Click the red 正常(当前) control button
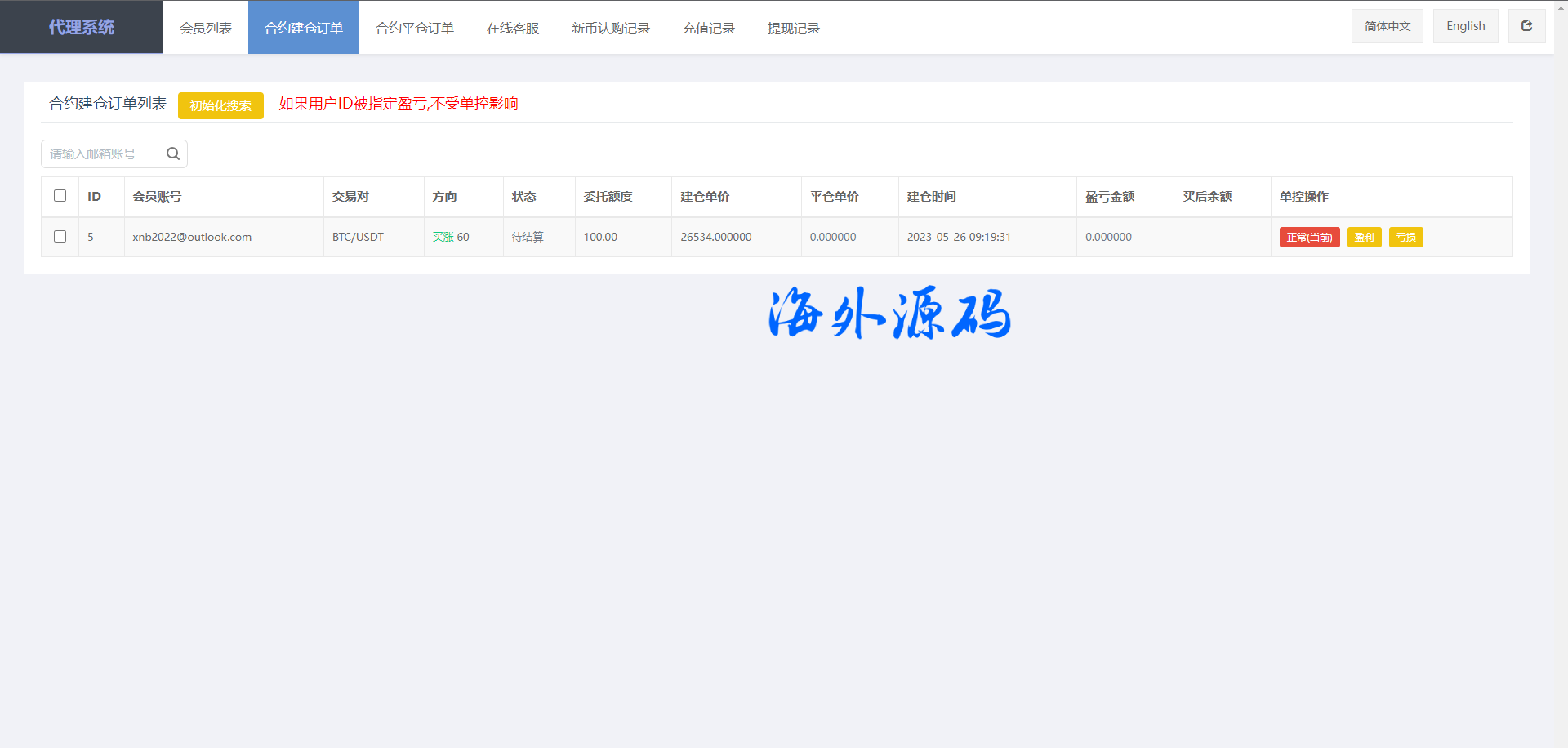The image size is (1568, 748). 1309,238
